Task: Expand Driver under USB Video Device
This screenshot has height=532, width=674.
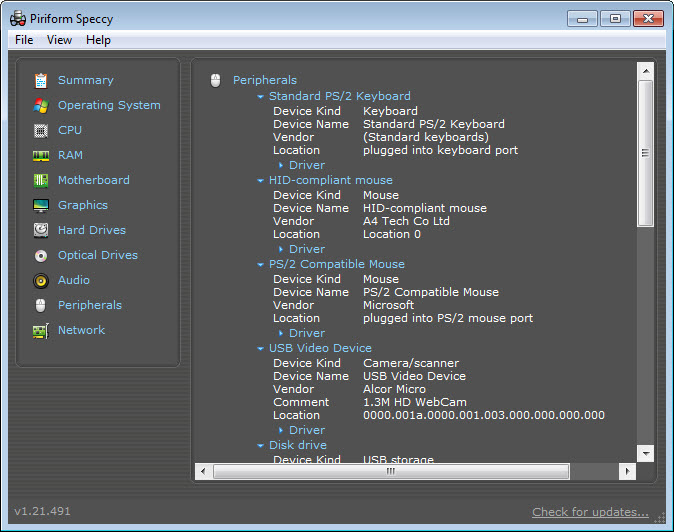Action: (281, 430)
